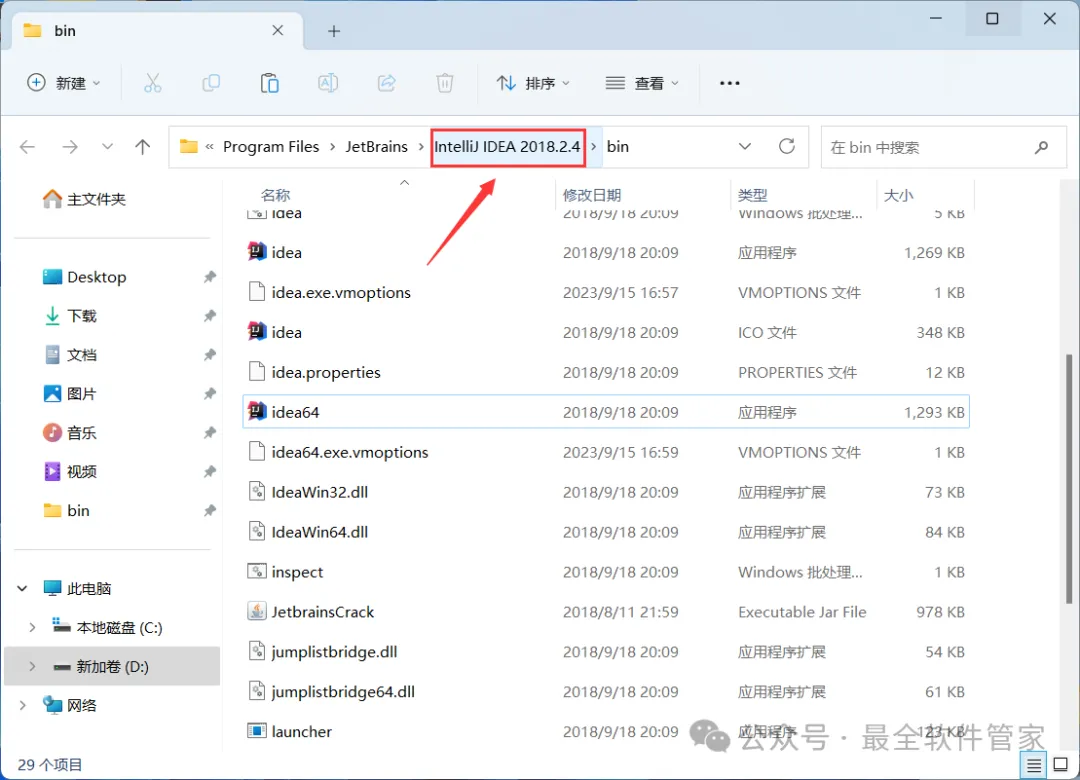
Task: Click the Share icon in the toolbar
Action: (386, 83)
